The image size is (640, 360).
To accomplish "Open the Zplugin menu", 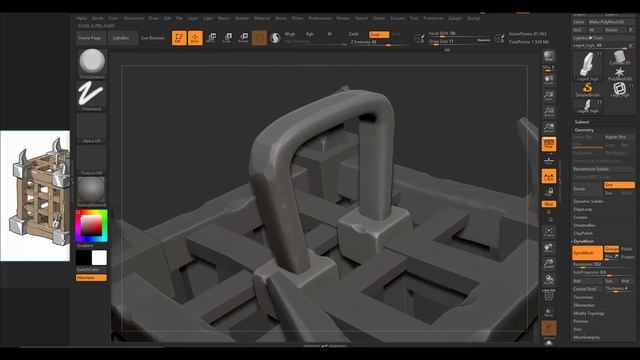I will [x=455, y=18].
